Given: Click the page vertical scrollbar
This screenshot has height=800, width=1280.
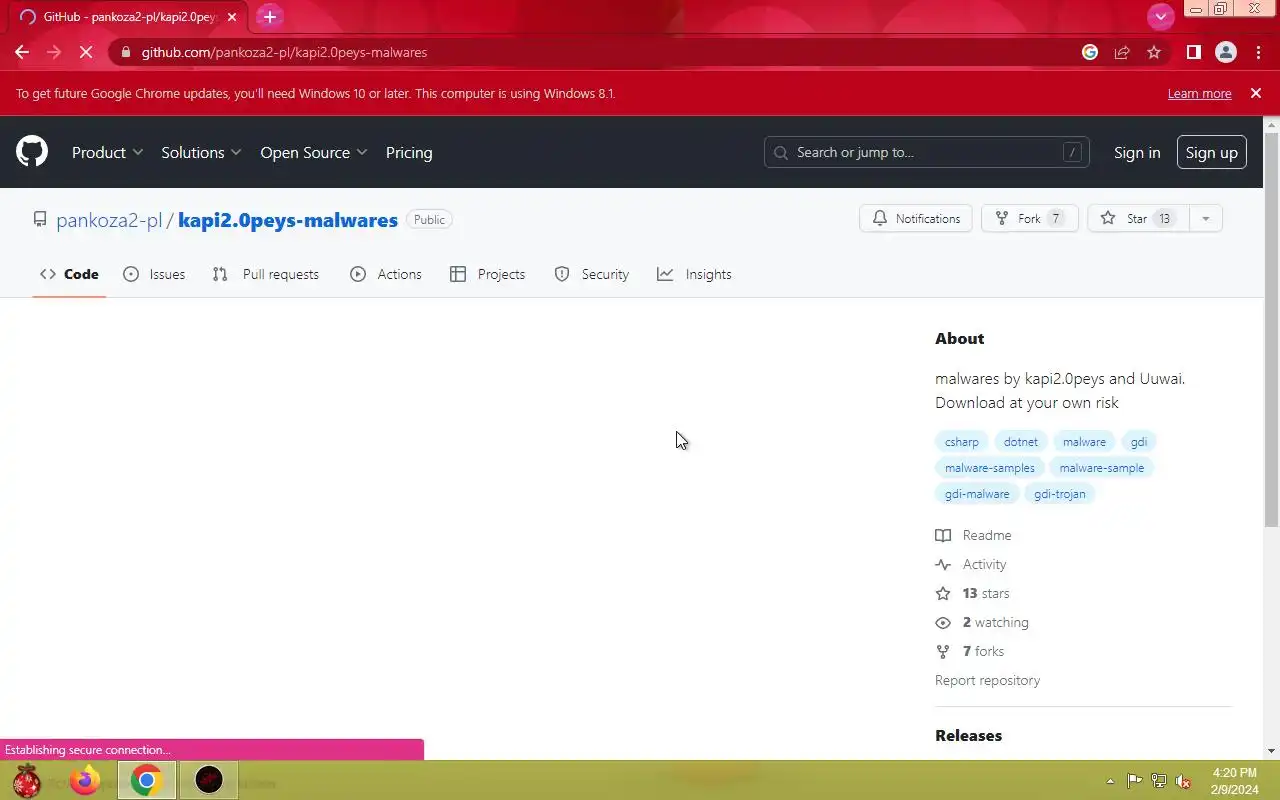Looking at the screenshot, I should [x=1271, y=330].
